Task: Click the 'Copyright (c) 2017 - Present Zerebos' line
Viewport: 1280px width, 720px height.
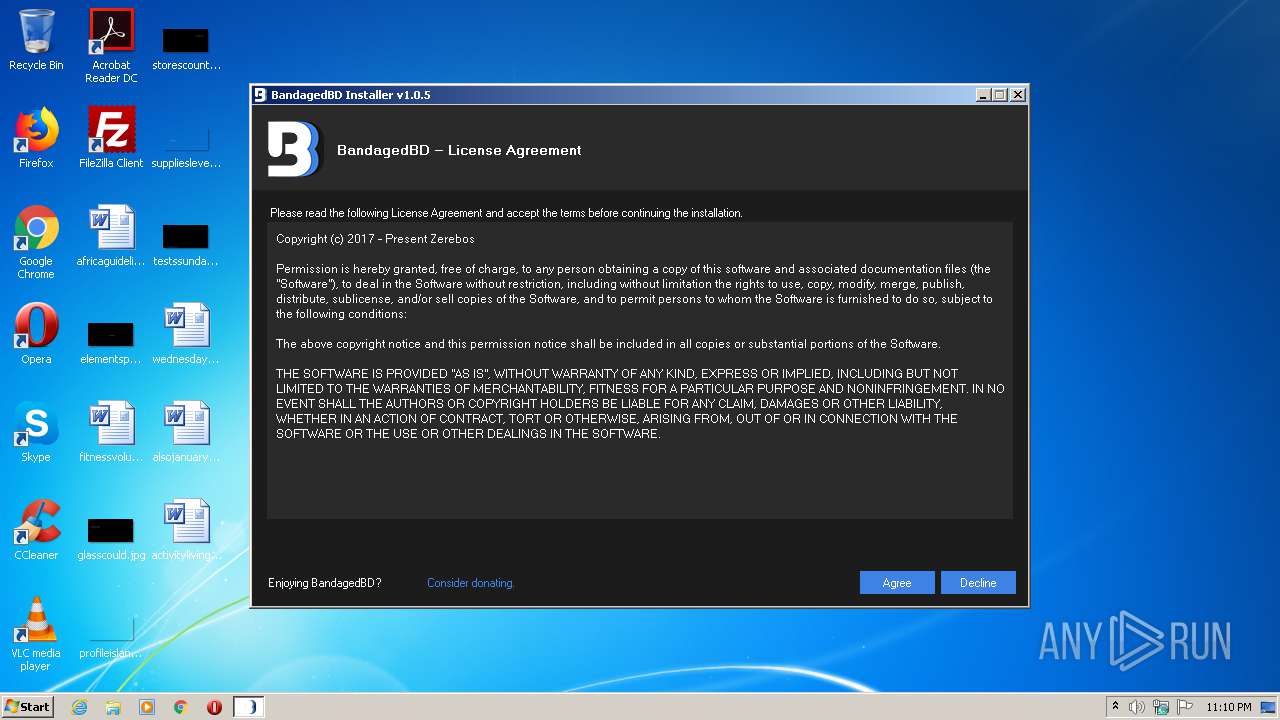Action: click(x=375, y=239)
